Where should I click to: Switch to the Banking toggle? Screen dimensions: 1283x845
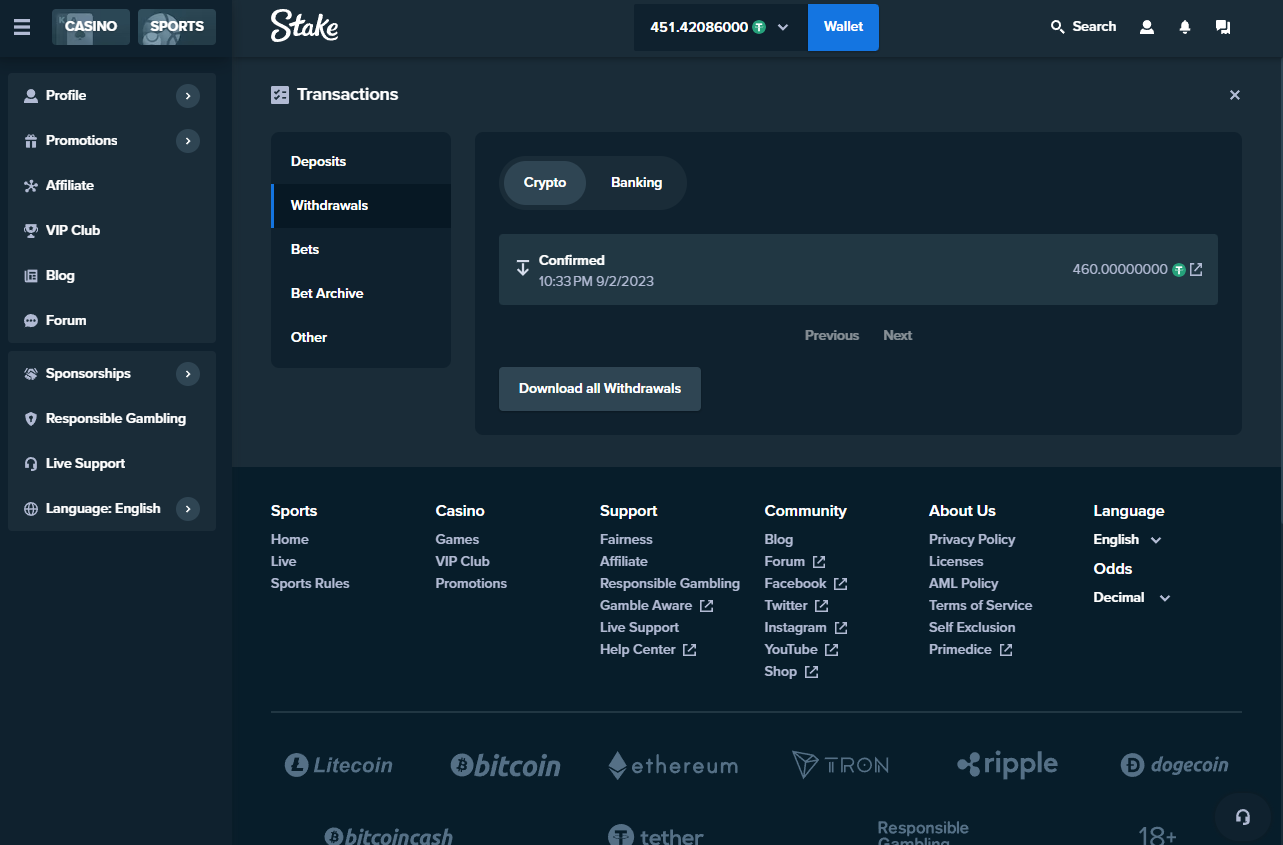(637, 183)
